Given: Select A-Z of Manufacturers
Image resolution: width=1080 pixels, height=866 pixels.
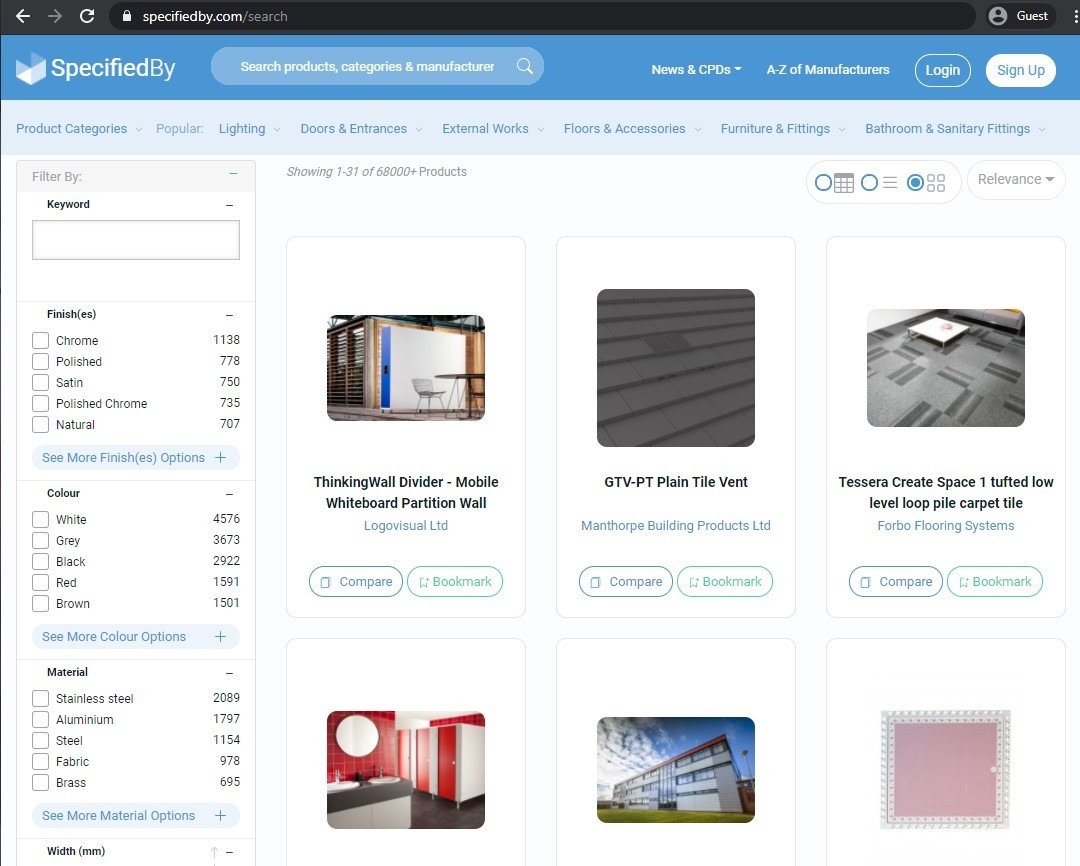Looking at the screenshot, I should point(827,70).
